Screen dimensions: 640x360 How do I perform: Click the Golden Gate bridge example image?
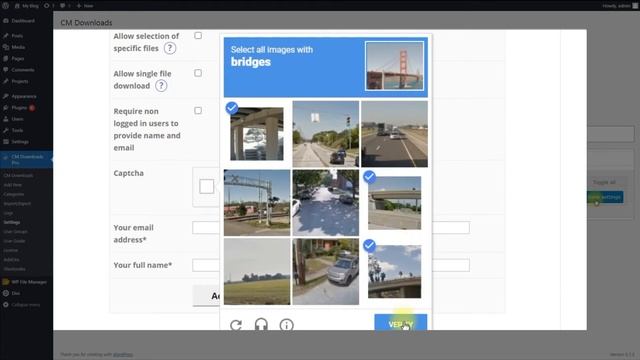point(394,66)
